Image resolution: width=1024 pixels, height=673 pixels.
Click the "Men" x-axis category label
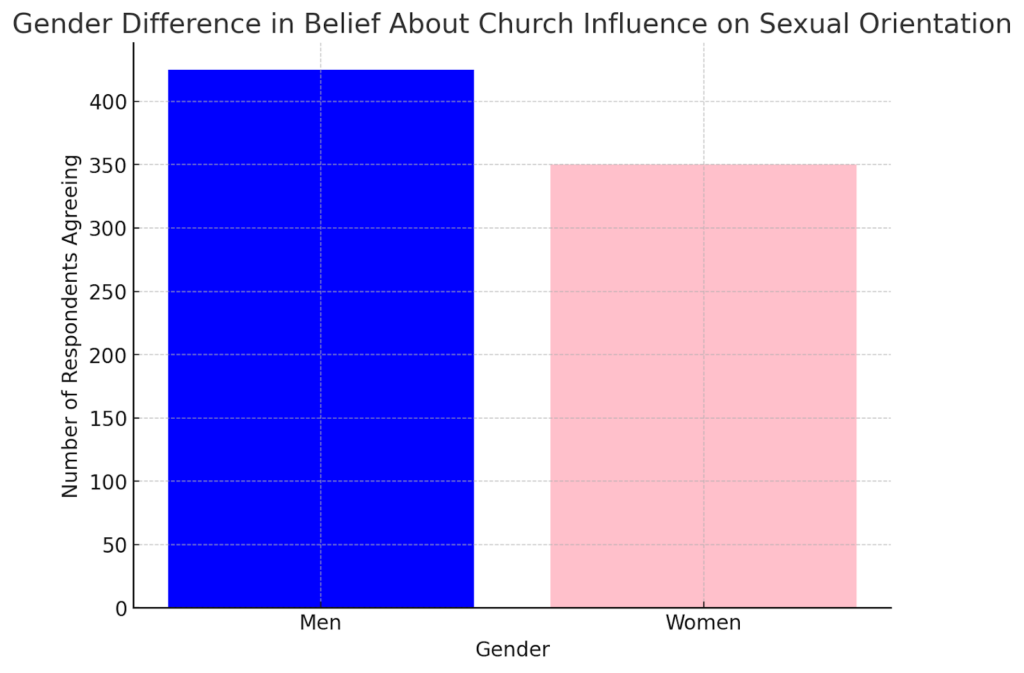(x=320, y=623)
